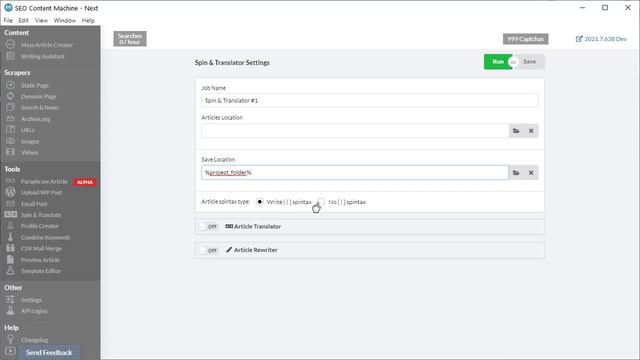Viewport: 640px width, 360px height.
Task: Click into the Job Name field
Action: [369, 100]
